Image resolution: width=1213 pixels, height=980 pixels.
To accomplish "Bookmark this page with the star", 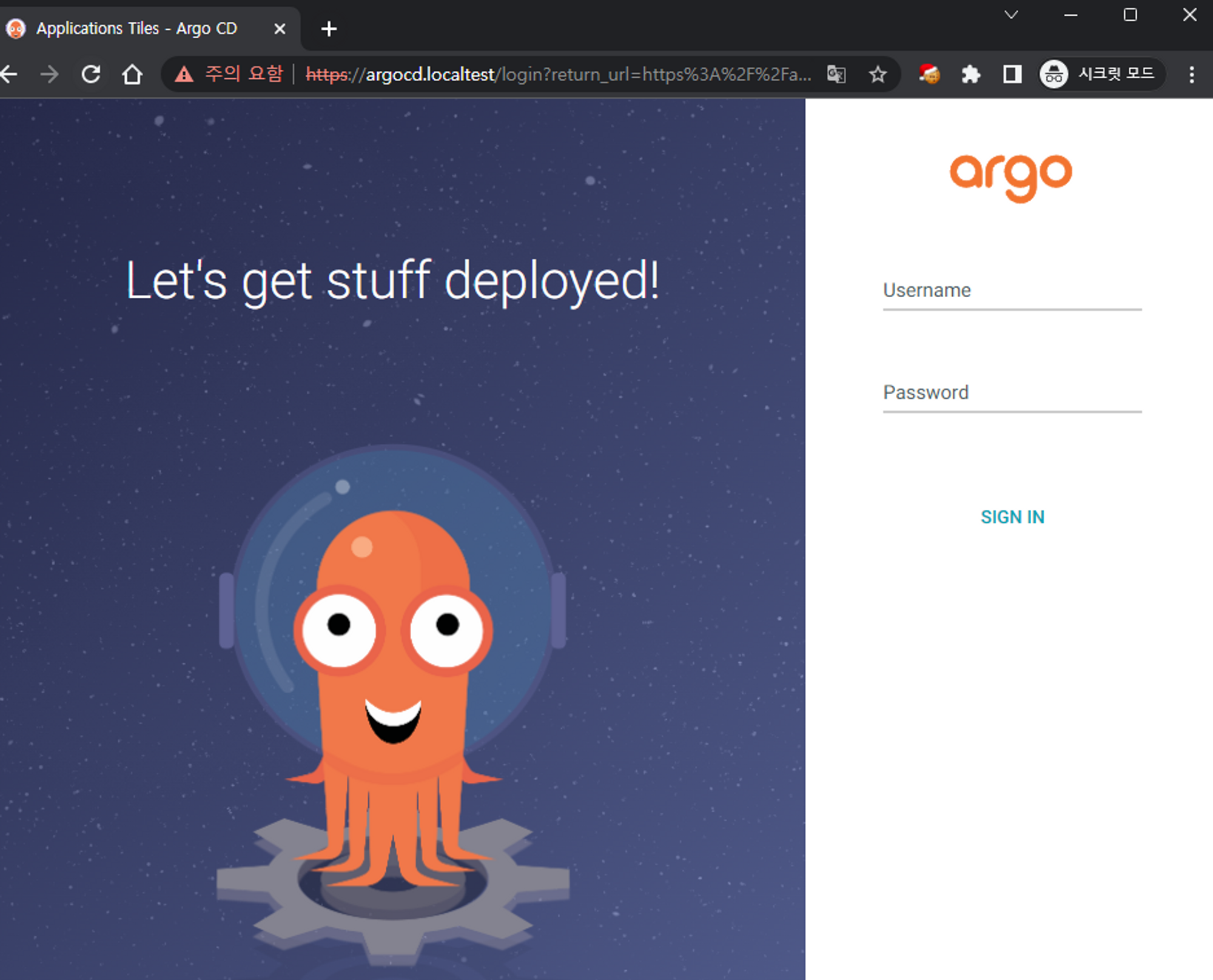I will 877,75.
